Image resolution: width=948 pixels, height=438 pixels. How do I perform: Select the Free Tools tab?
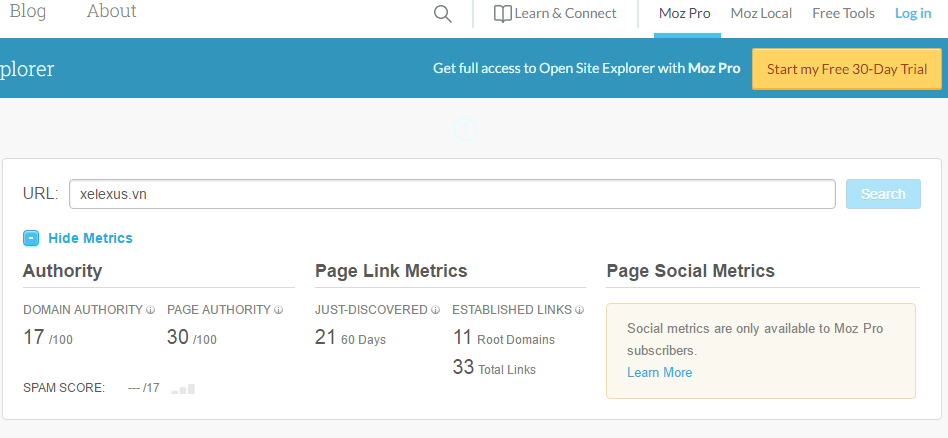(x=843, y=13)
